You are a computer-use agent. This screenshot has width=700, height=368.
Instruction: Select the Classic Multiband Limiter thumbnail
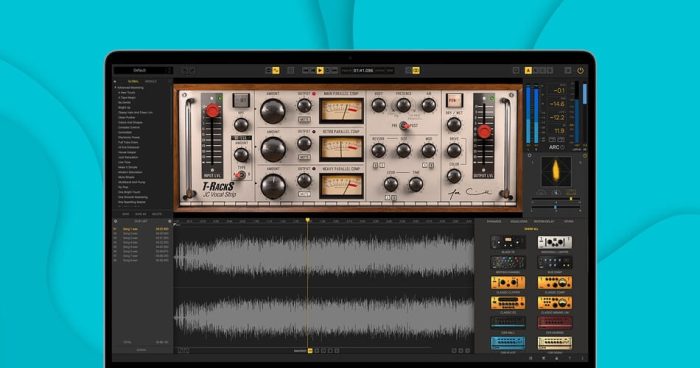554,303
